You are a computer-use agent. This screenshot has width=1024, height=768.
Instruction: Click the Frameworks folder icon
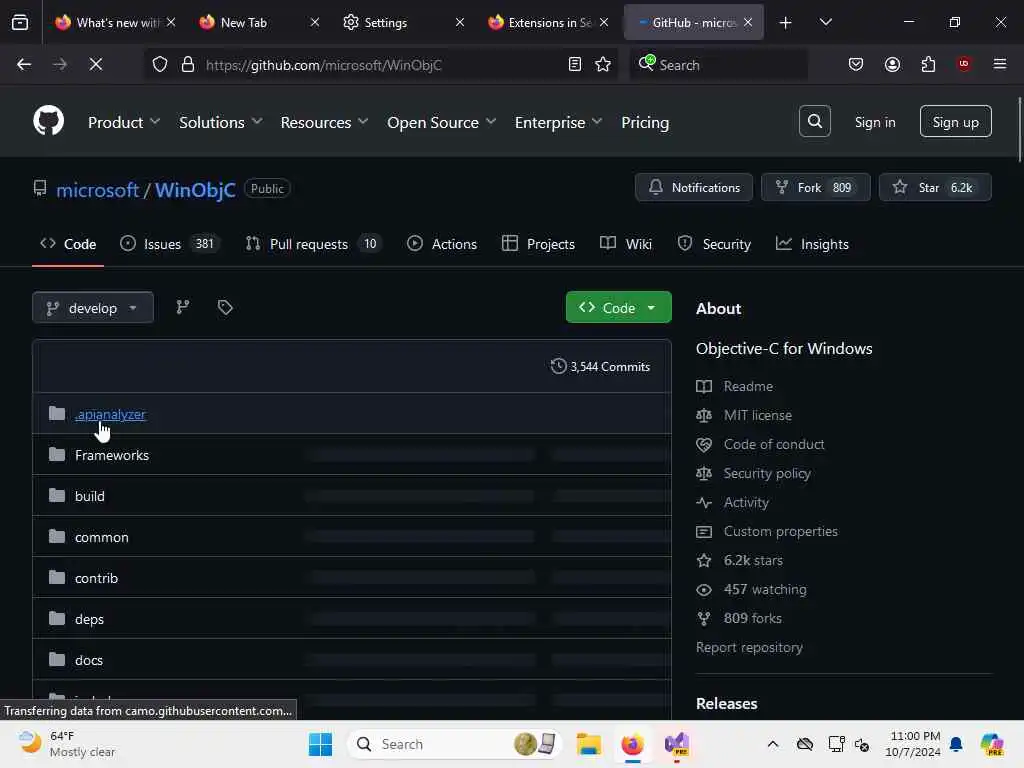click(57, 455)
